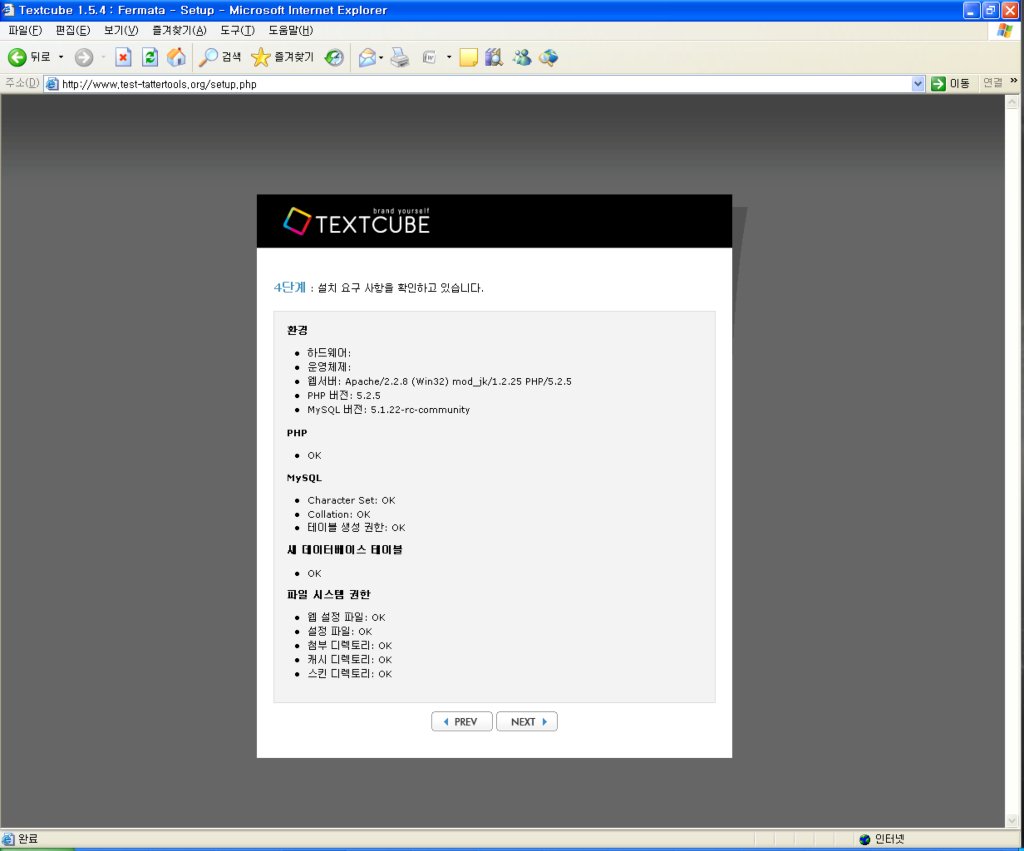The image size is (1024, 851).
Task: Click the 하드웨어: list item
Action: tap(329, 353)
